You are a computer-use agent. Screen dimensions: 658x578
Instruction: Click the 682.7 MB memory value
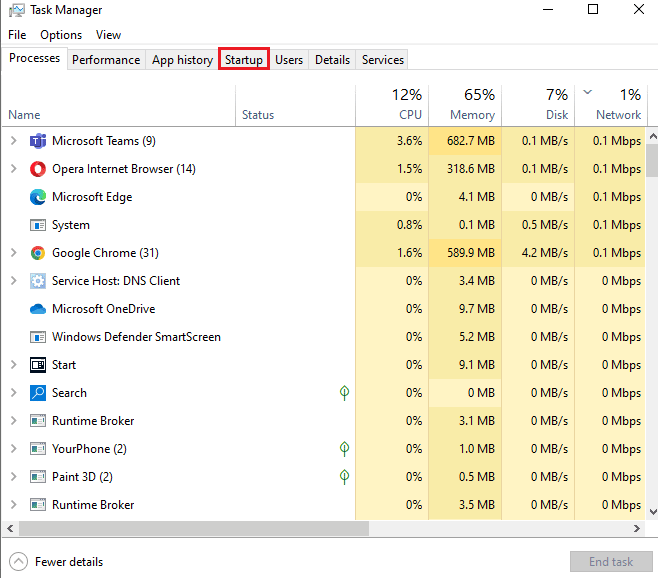tap(471, 141)
